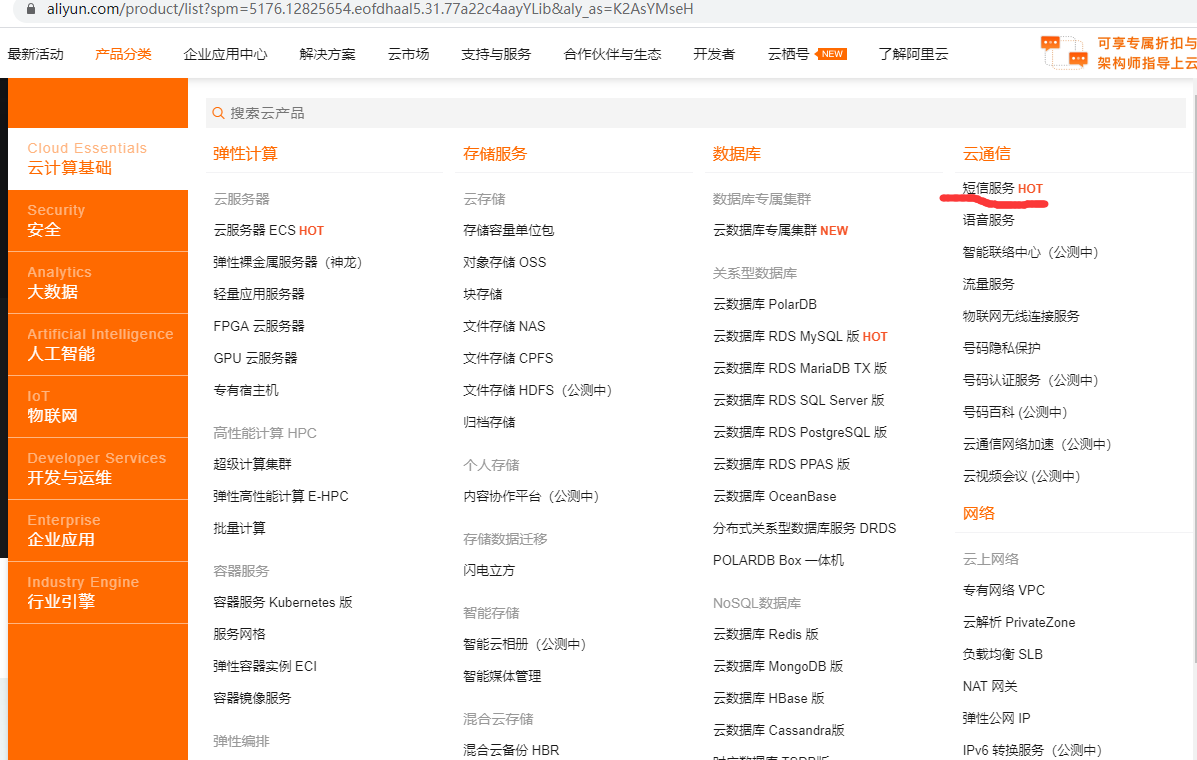Image resolution: width=1197 pixels, height=760 pixels.
Task: Open 专有宿主机 link
Action: coord(246,391)
